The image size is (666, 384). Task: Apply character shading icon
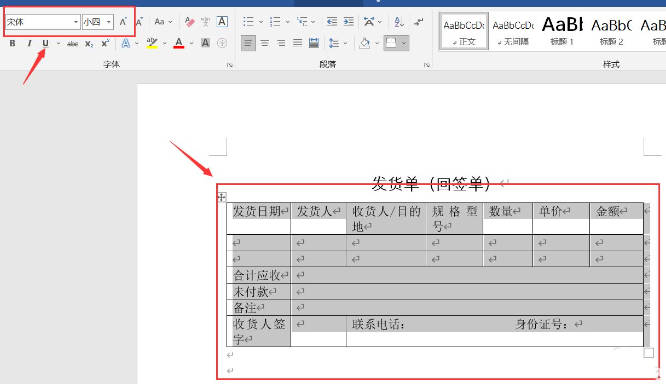click(206, 43)
